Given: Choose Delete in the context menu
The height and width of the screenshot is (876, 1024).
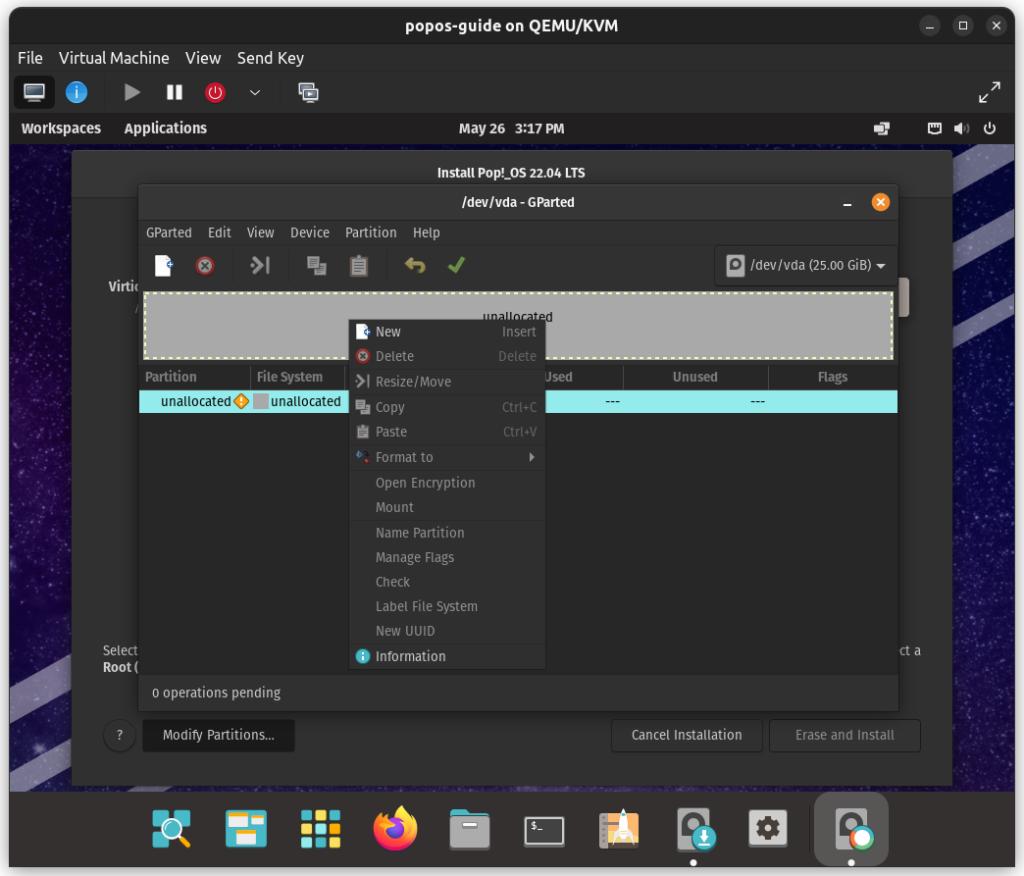Looking at the screenshot, I should tap(447, 356).
